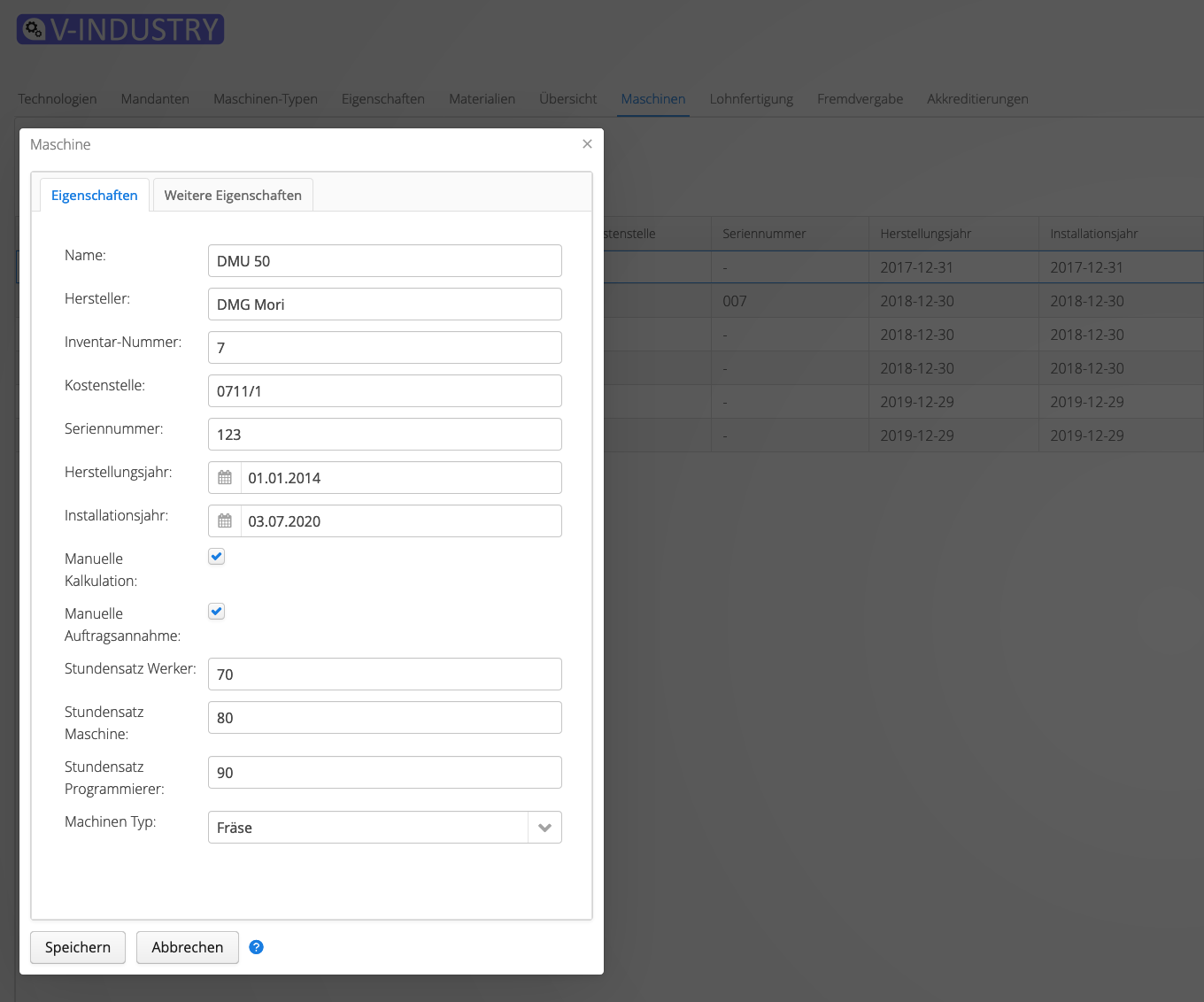
Task: Toggle Manuelle Kalkulation checkbox
Action: pos(217,557)
